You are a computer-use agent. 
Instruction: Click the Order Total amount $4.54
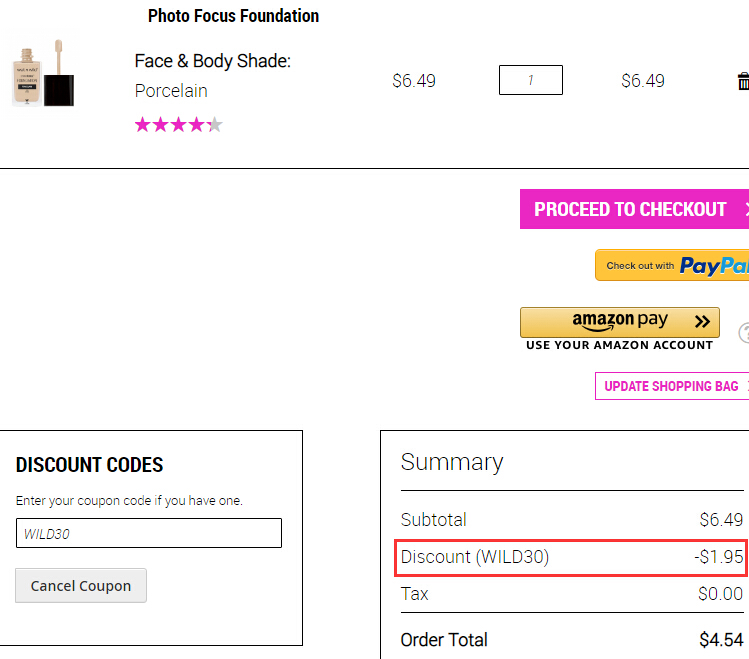tap(721, 639)
